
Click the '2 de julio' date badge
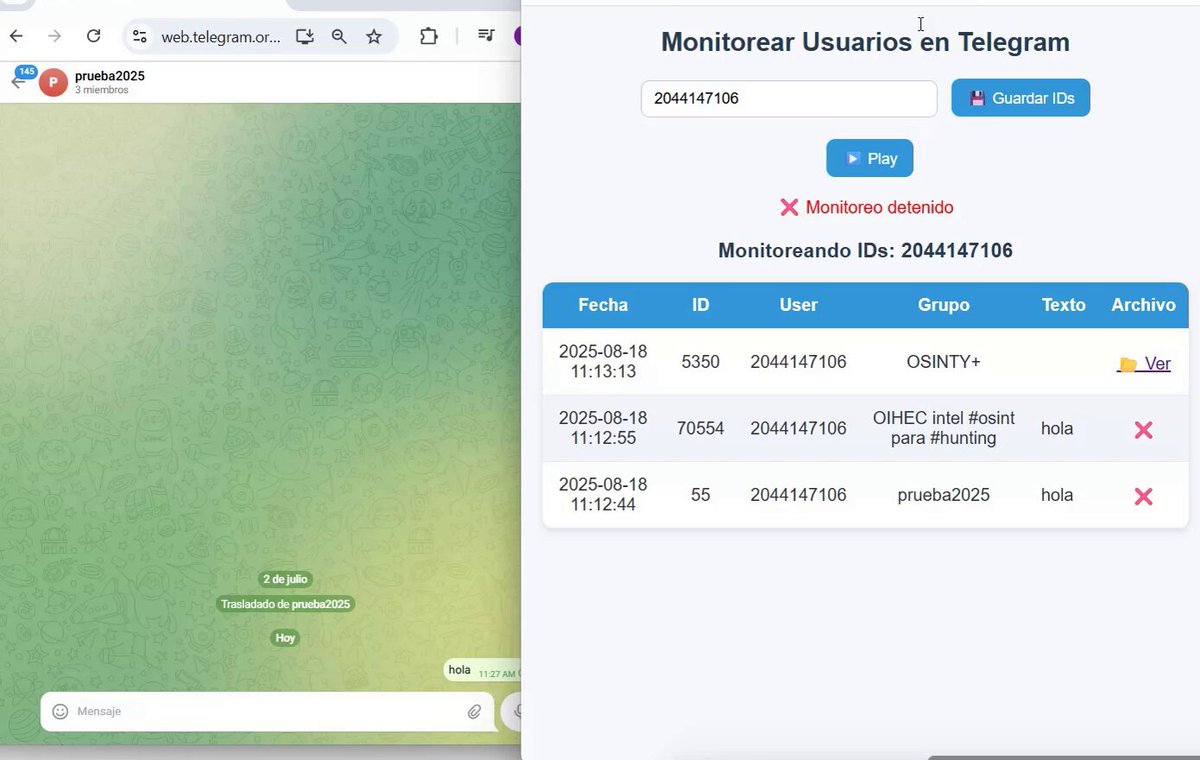click(286, 579)
